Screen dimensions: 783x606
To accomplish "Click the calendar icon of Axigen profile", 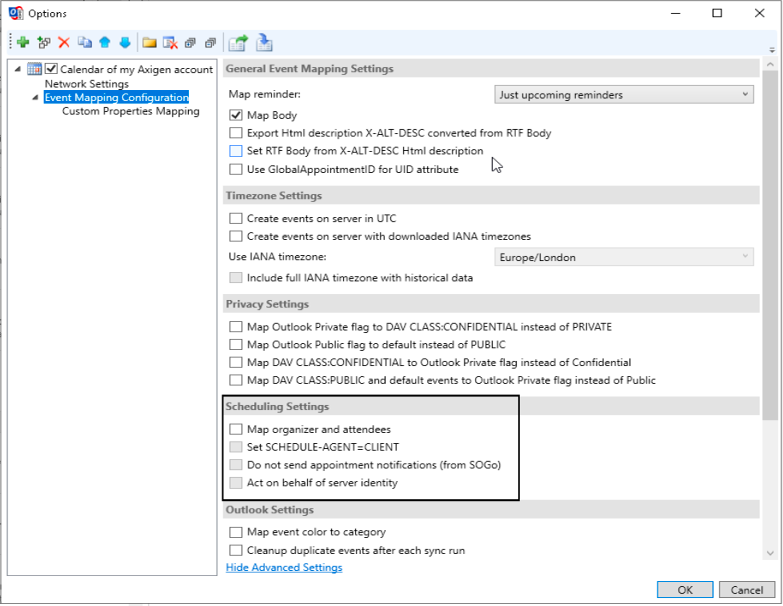I will coord(34,69).
